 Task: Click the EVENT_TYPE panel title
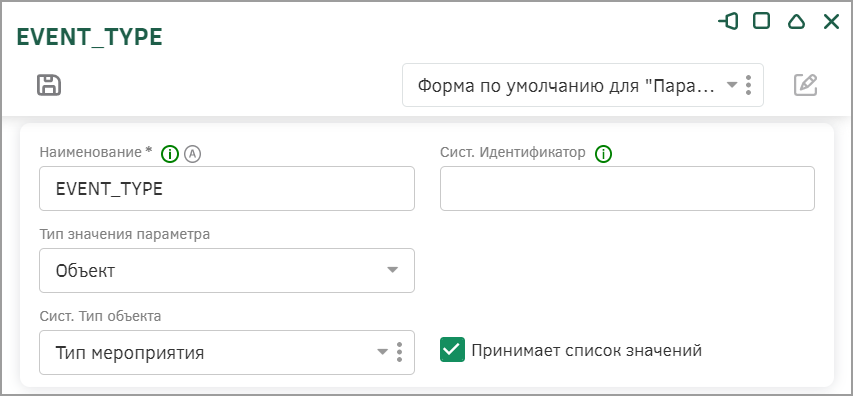[90, 37]
